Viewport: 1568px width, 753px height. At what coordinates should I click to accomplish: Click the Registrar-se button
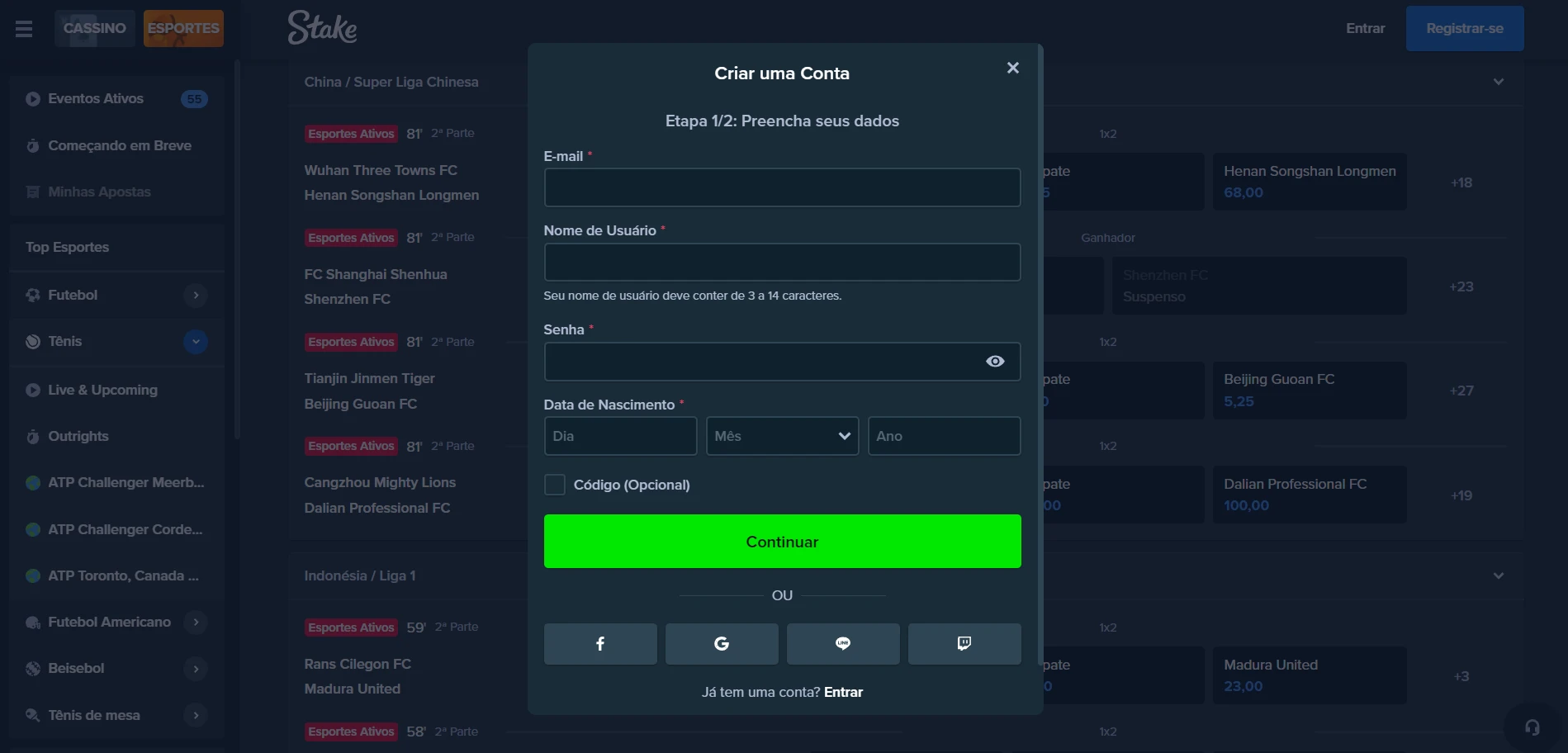[x=1465, y=28]
